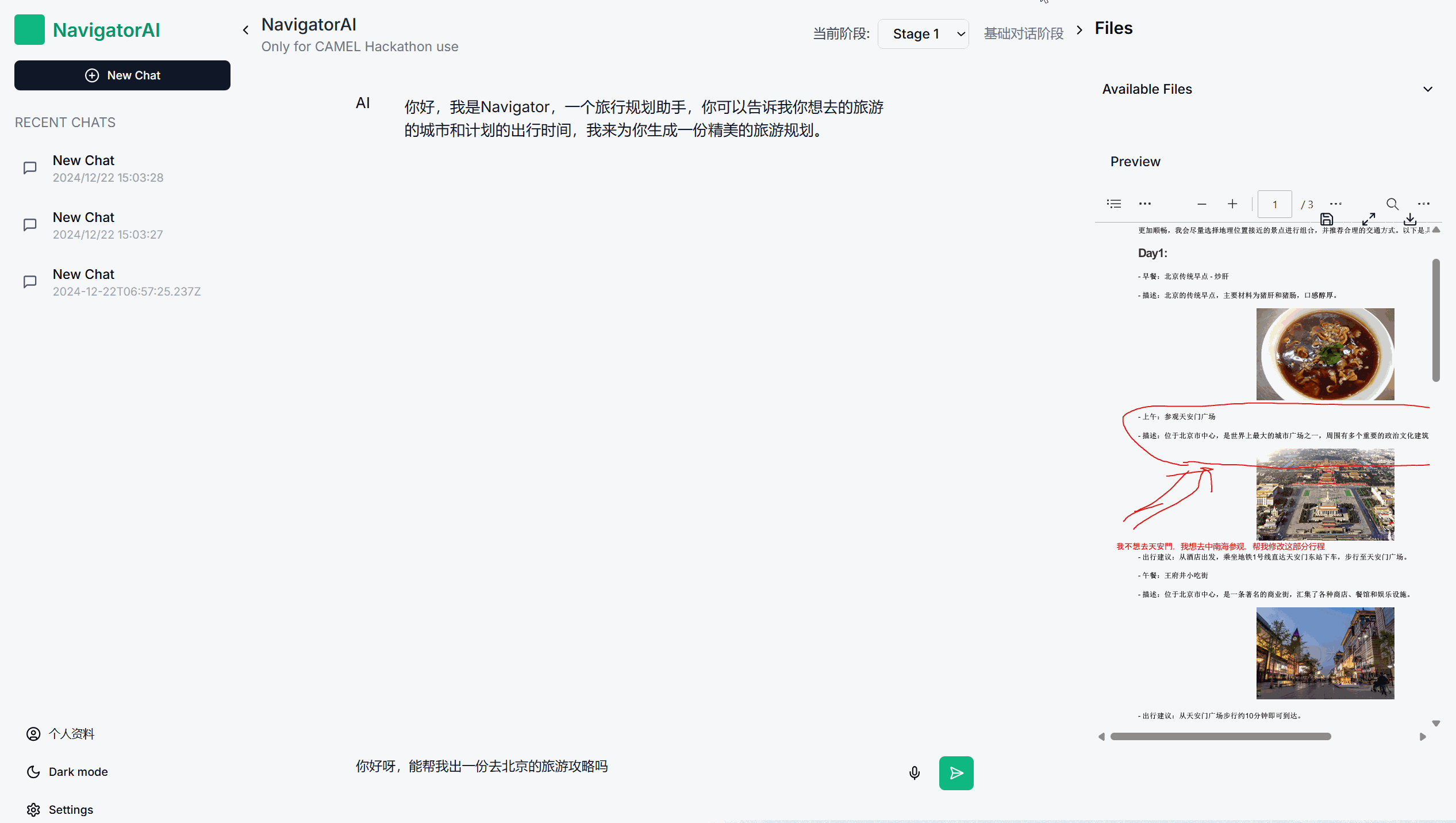Collapse the Files panel chevron

(x=1079, y=30)
